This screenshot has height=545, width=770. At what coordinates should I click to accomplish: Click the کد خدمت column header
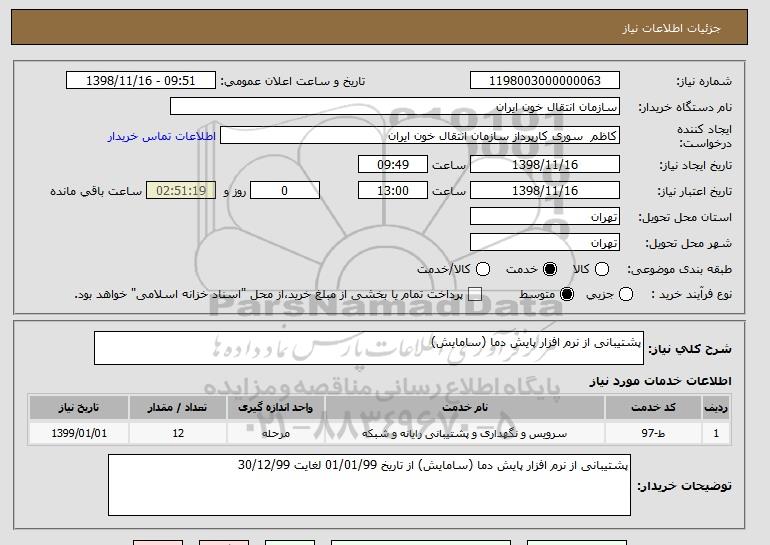tap(653, 408)
